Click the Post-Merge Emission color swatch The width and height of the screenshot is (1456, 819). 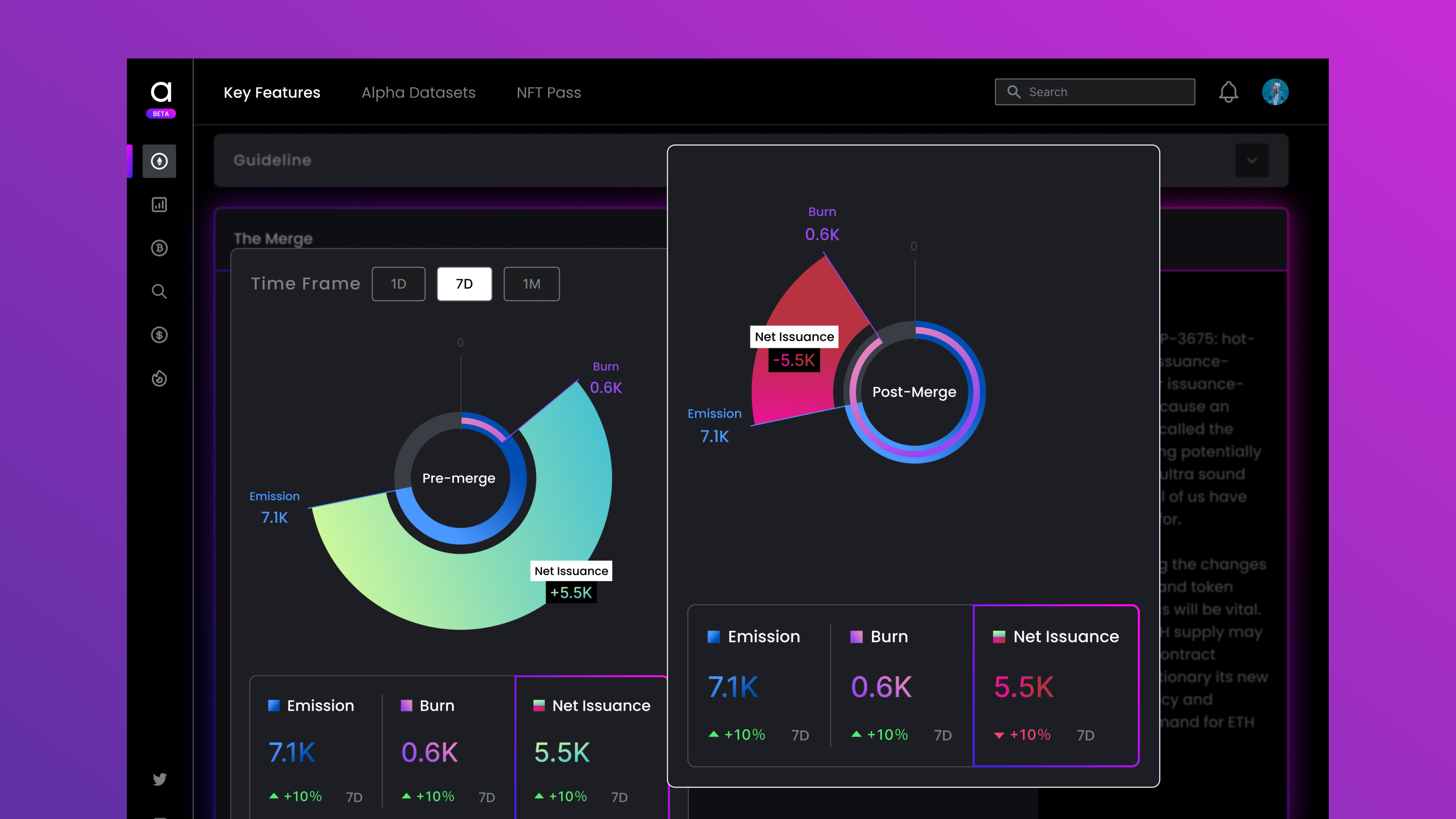pos(713,636)
